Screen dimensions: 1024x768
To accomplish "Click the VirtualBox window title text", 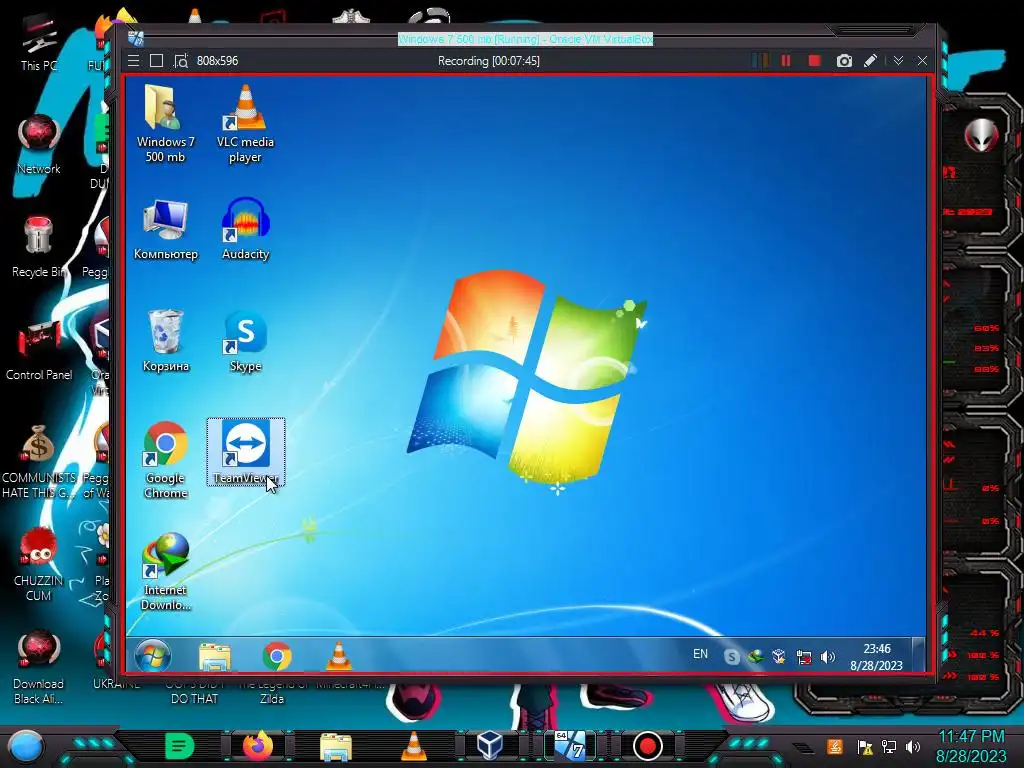I will [525, 39].
